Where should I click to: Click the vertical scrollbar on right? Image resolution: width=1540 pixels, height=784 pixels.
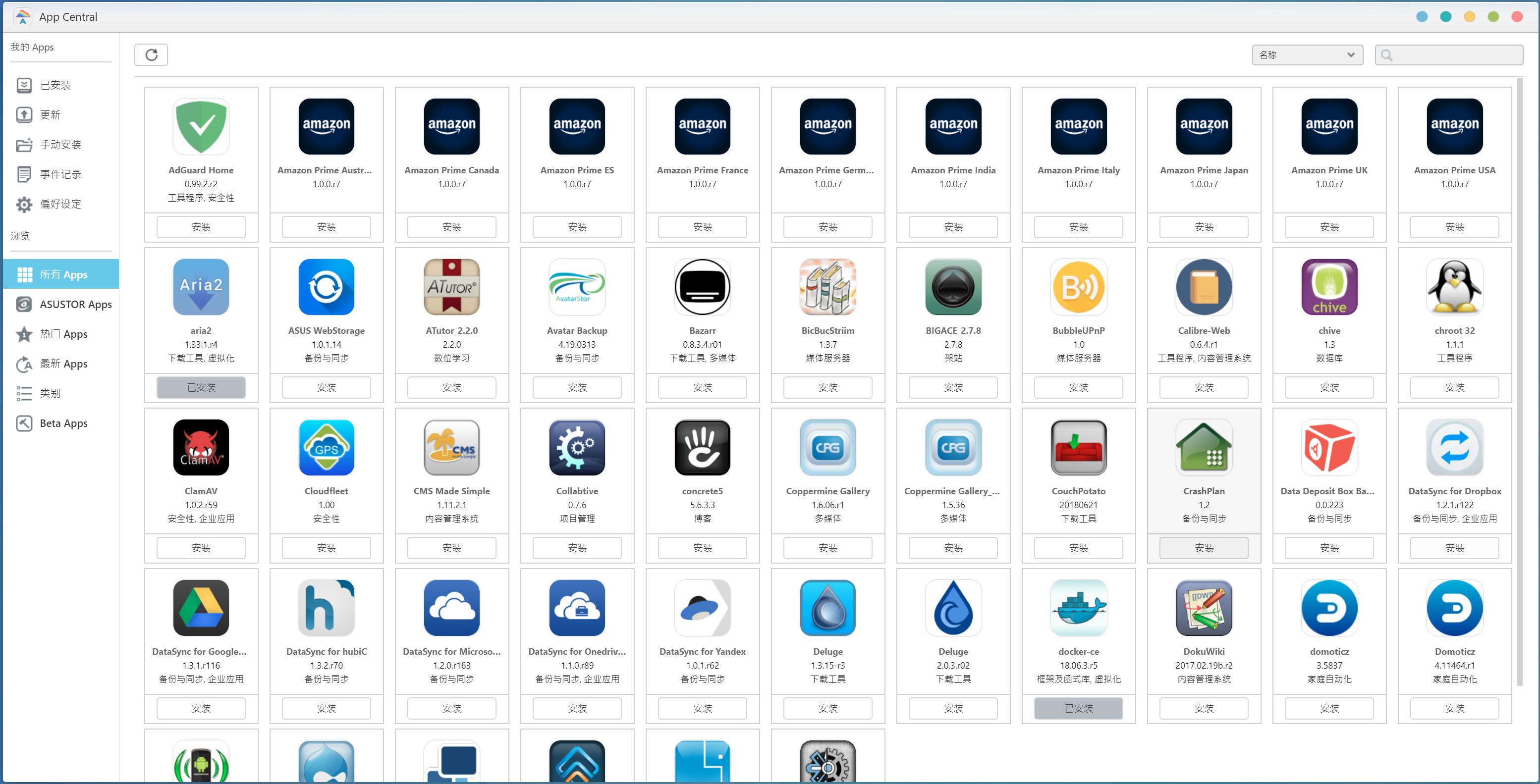point(1519,382)
